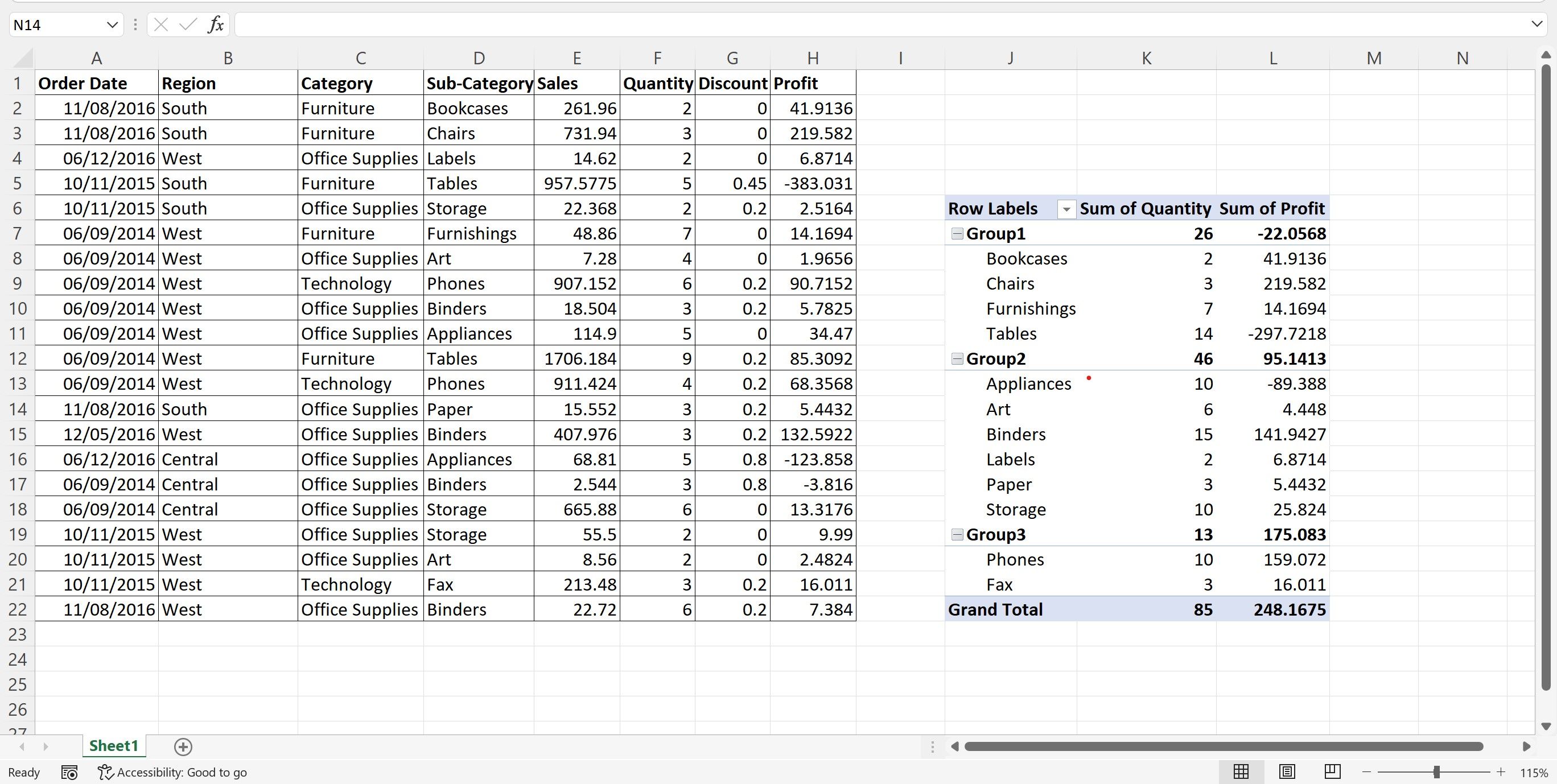Viewport: 1557px width, 784px height.
Task: Expand the formula bar with the chevron
Action: click(1537, 24)
